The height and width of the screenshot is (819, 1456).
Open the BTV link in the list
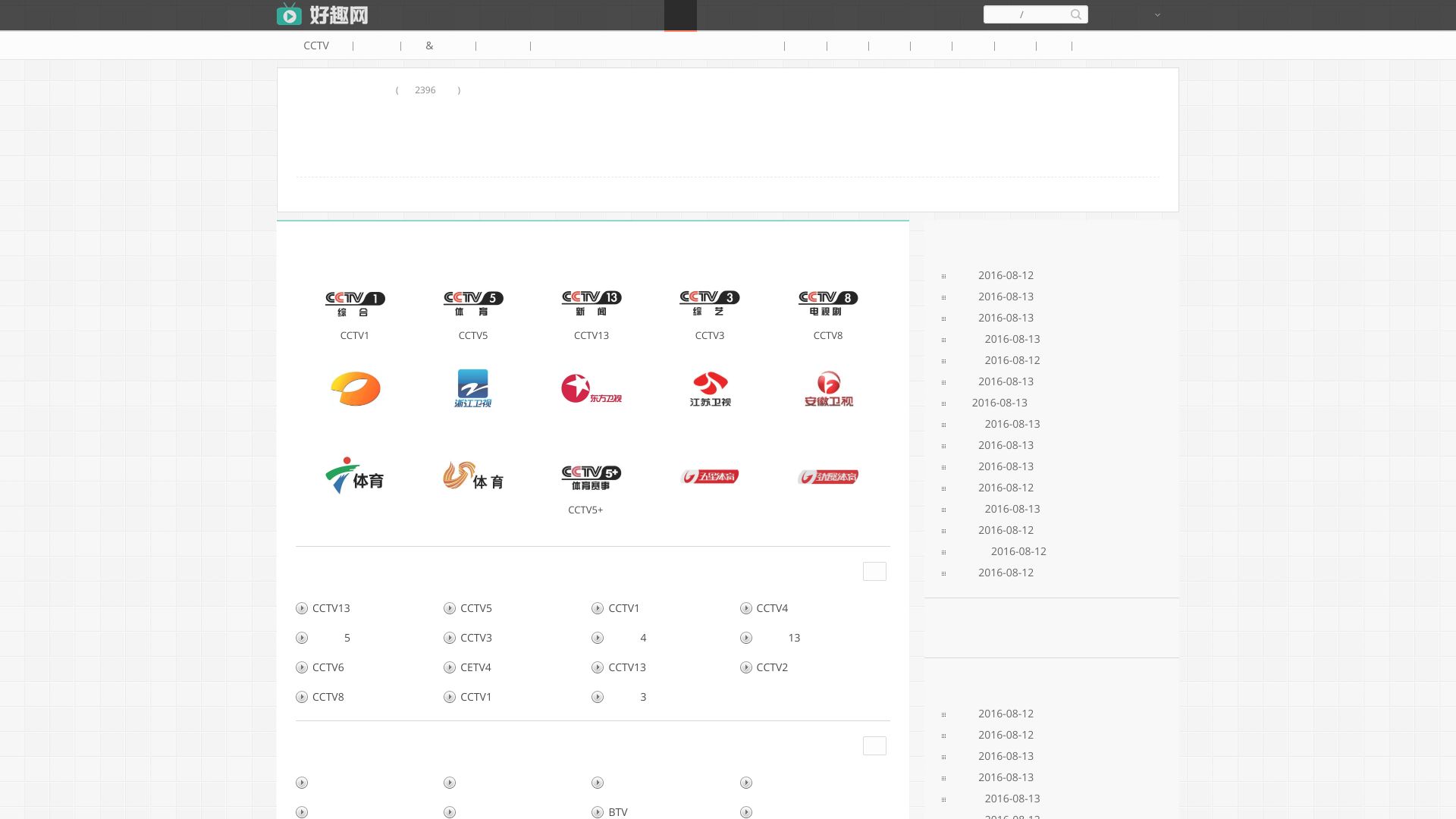pos(618,812)
